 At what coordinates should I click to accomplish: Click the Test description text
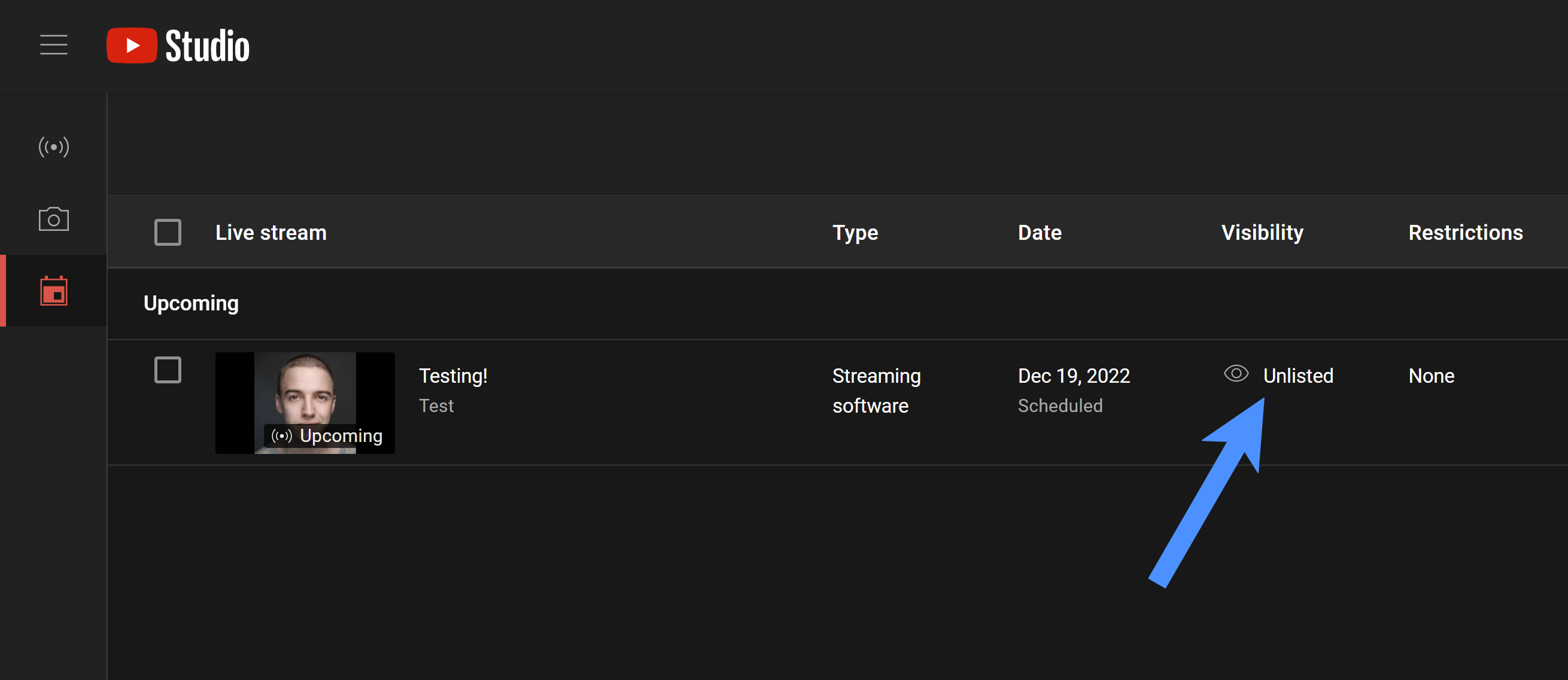[436, 405]
